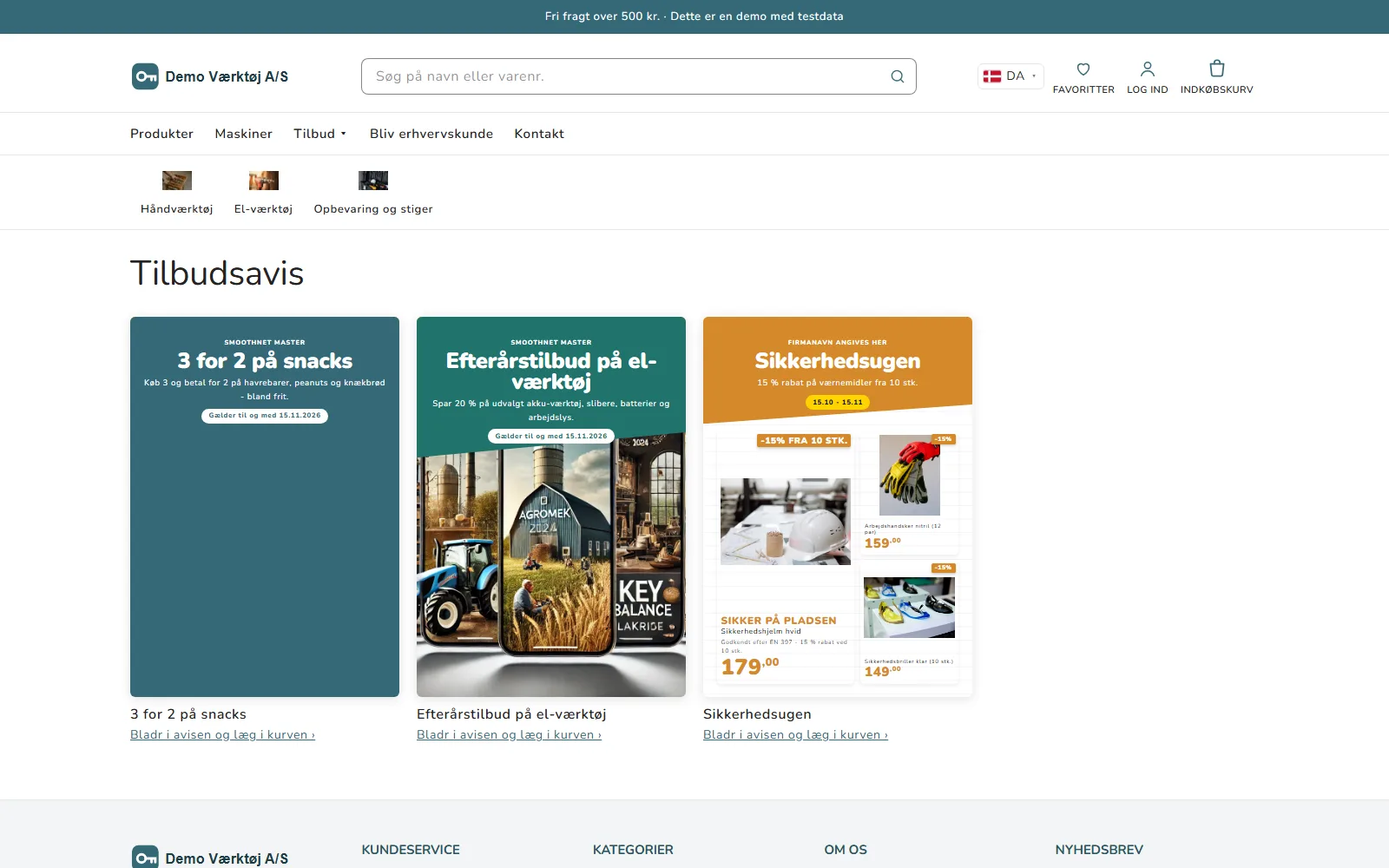This screenshot has height=868, width=1389.
Task: Open the Indkøbskurv shopping bag icon
Action: click(x=1217, y=68)
